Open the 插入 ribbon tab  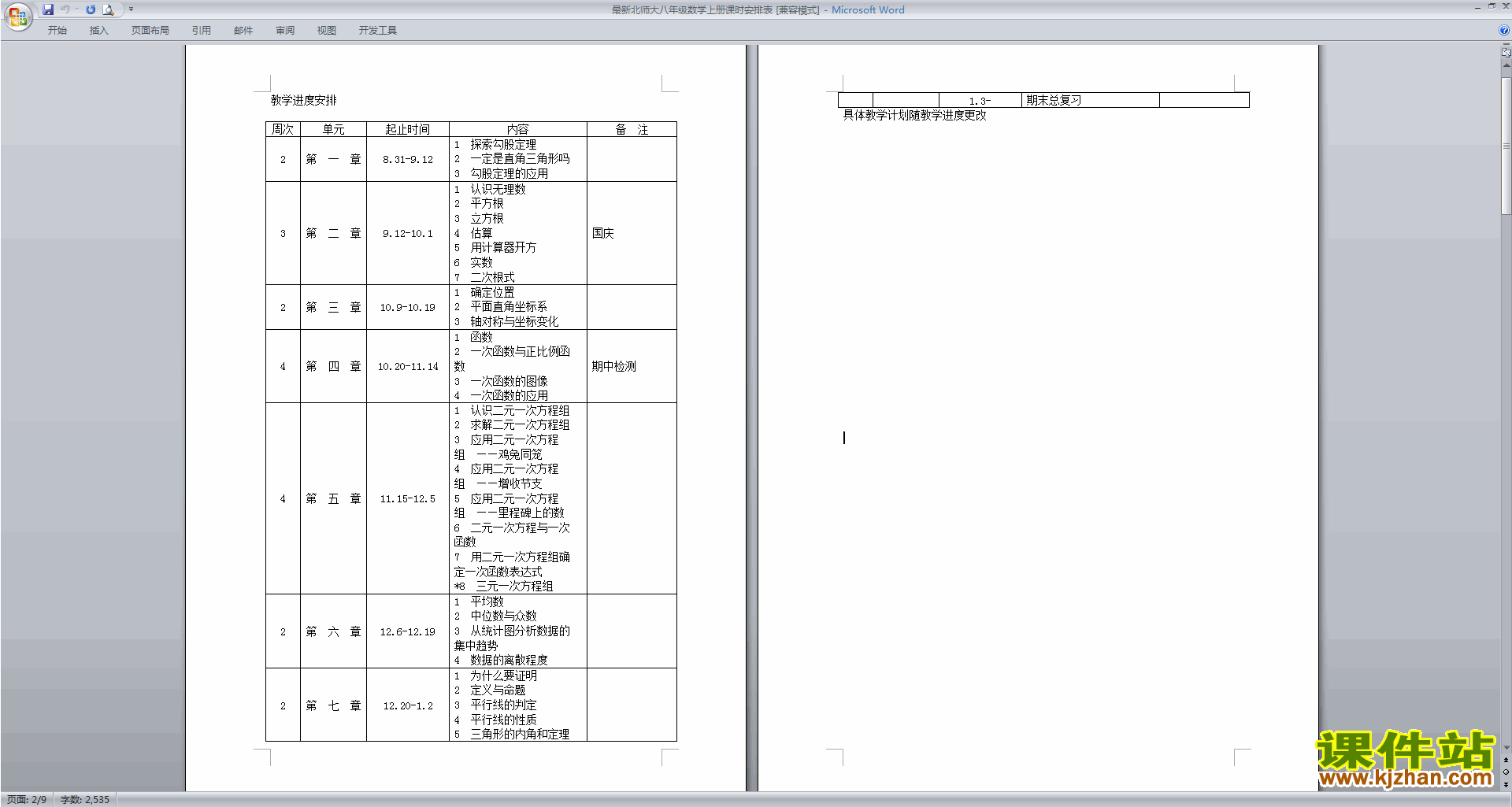click(98, 31)
